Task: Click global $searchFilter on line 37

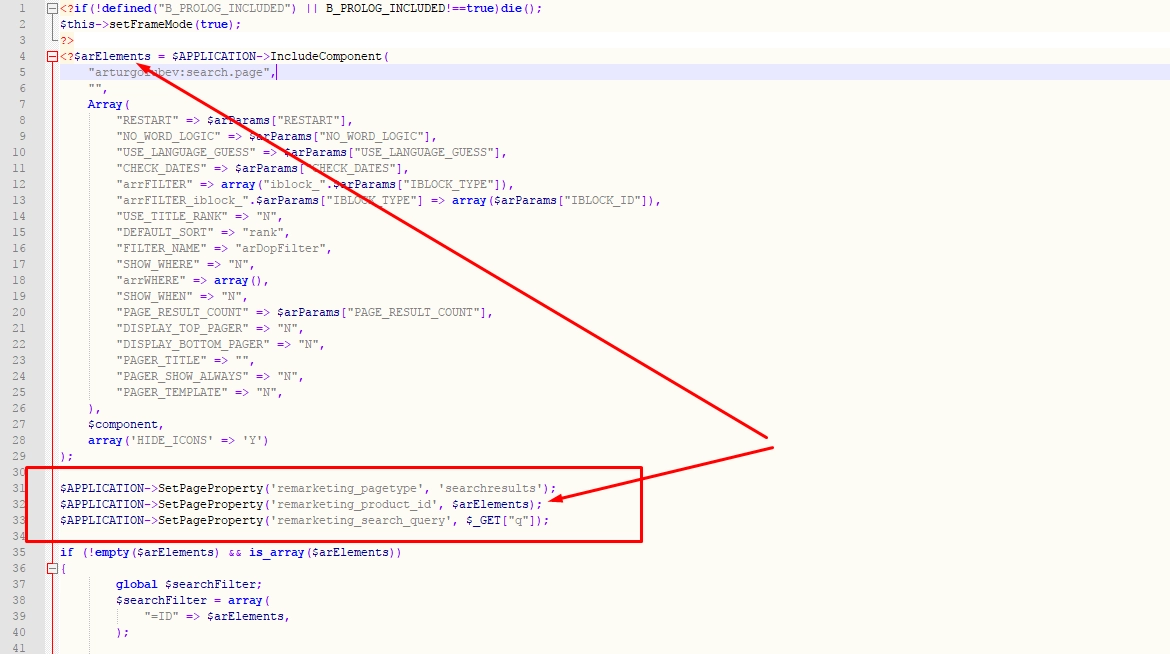Action: point(189,585)
